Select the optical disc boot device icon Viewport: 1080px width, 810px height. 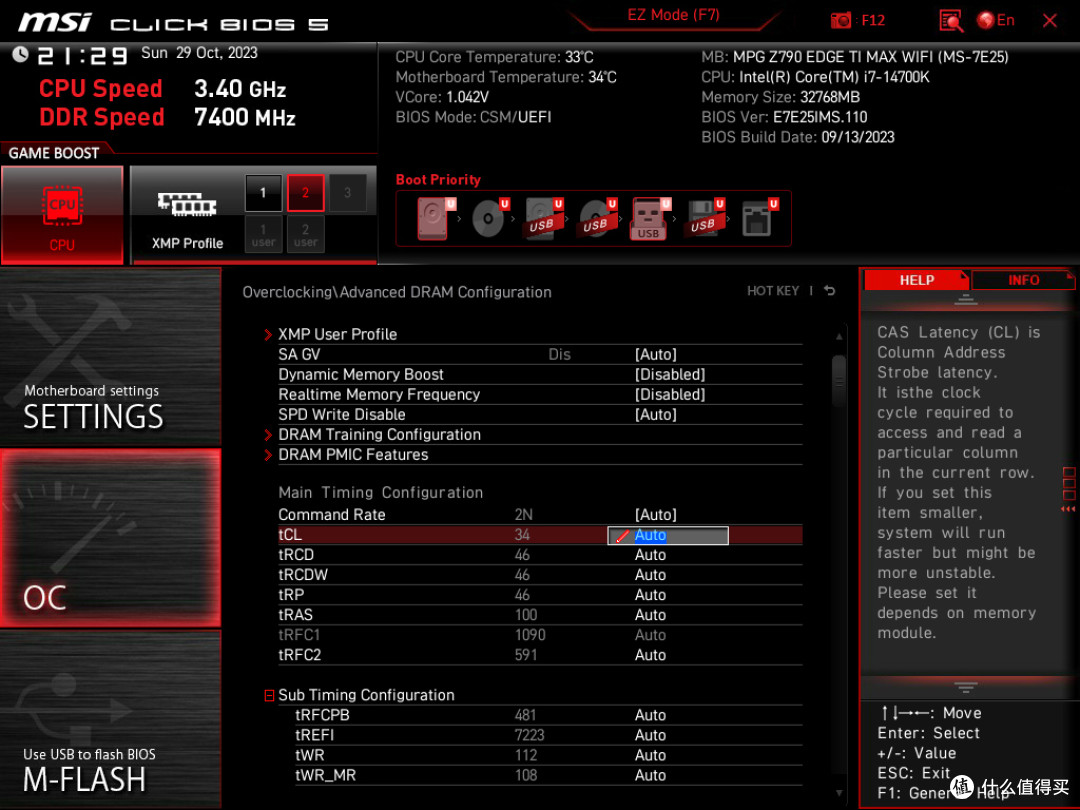tap(490, 218)
